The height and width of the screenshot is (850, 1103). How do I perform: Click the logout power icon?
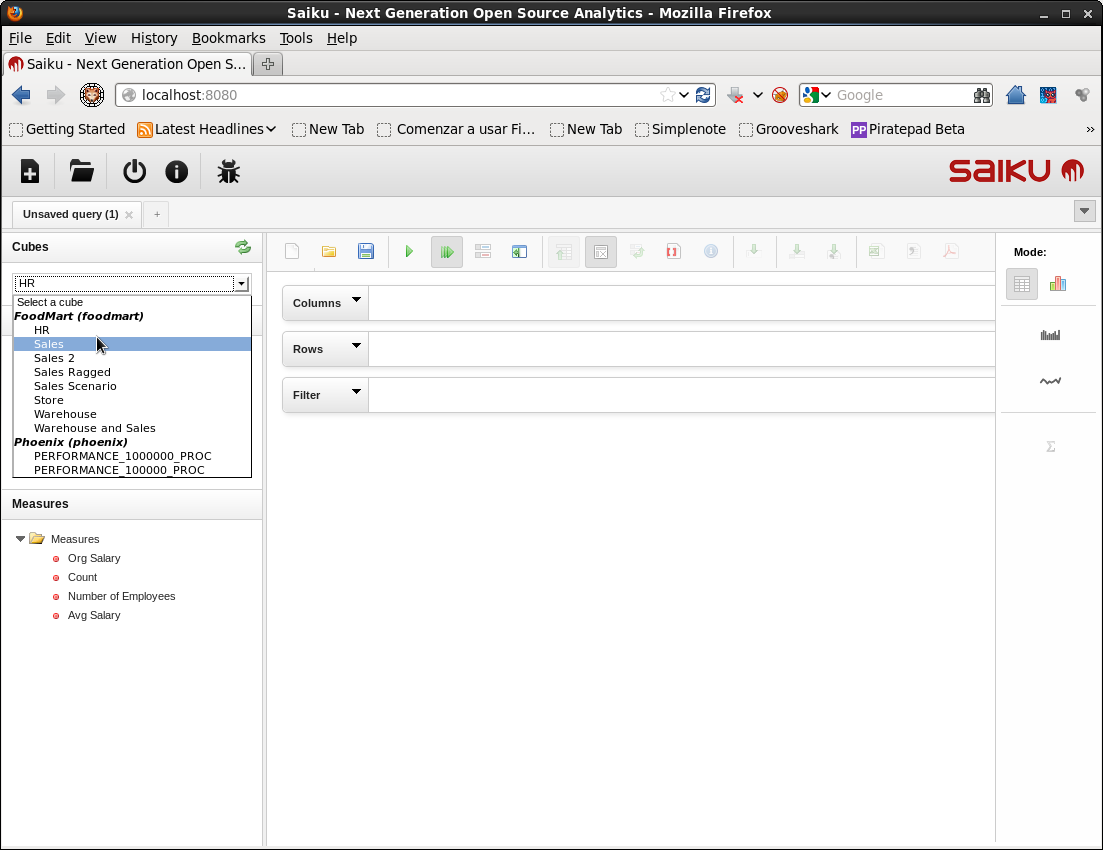point(134,172)
